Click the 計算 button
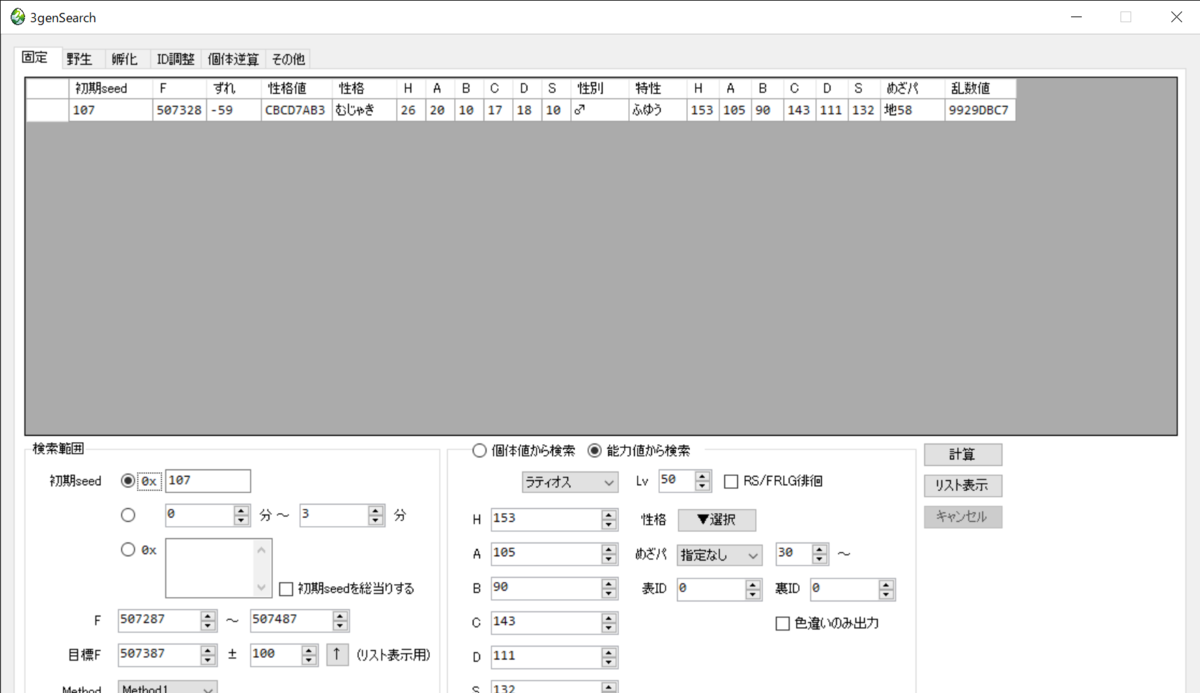 (x=962, y=454)
